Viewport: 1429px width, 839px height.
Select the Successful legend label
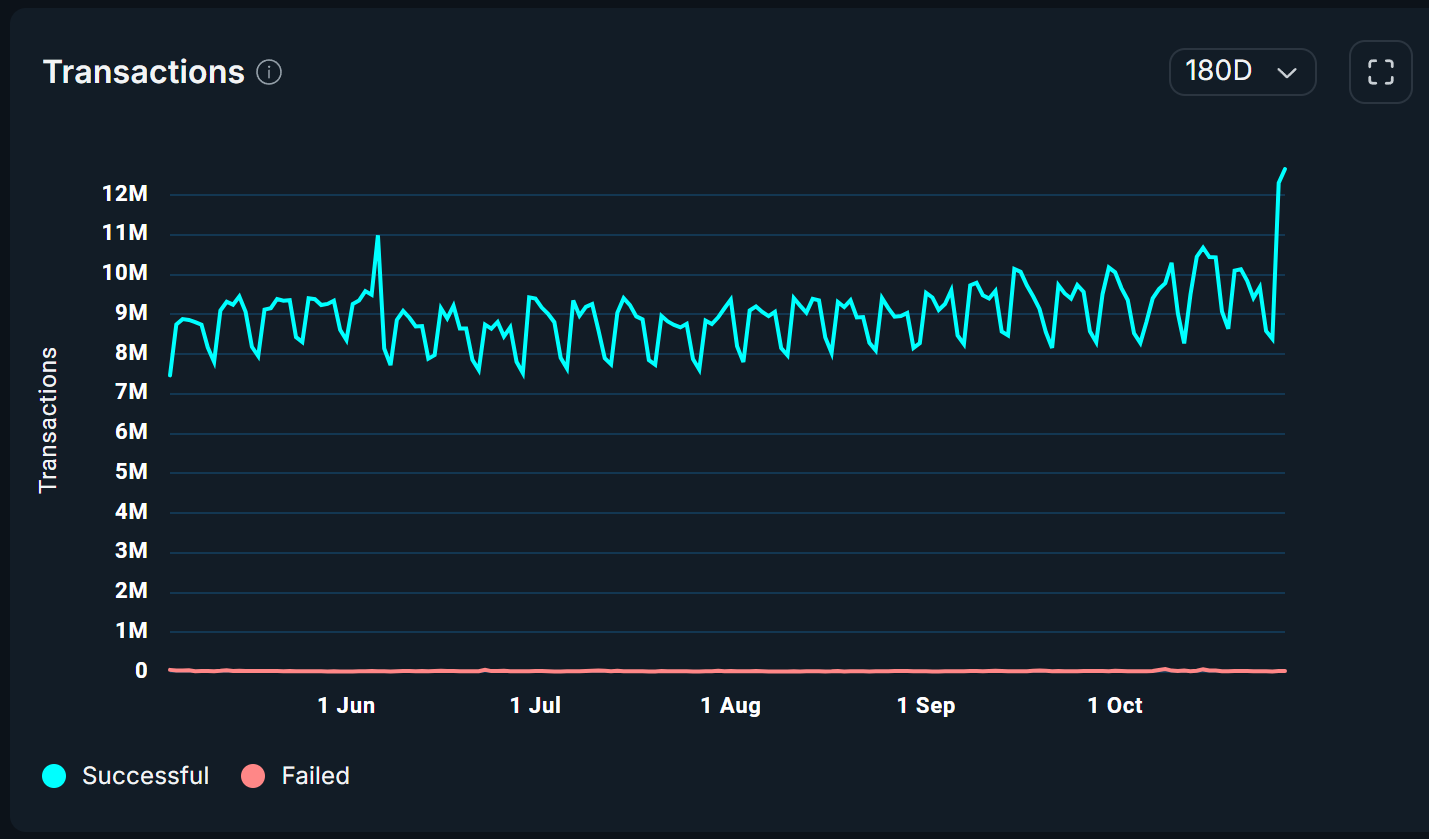point(147,775)
